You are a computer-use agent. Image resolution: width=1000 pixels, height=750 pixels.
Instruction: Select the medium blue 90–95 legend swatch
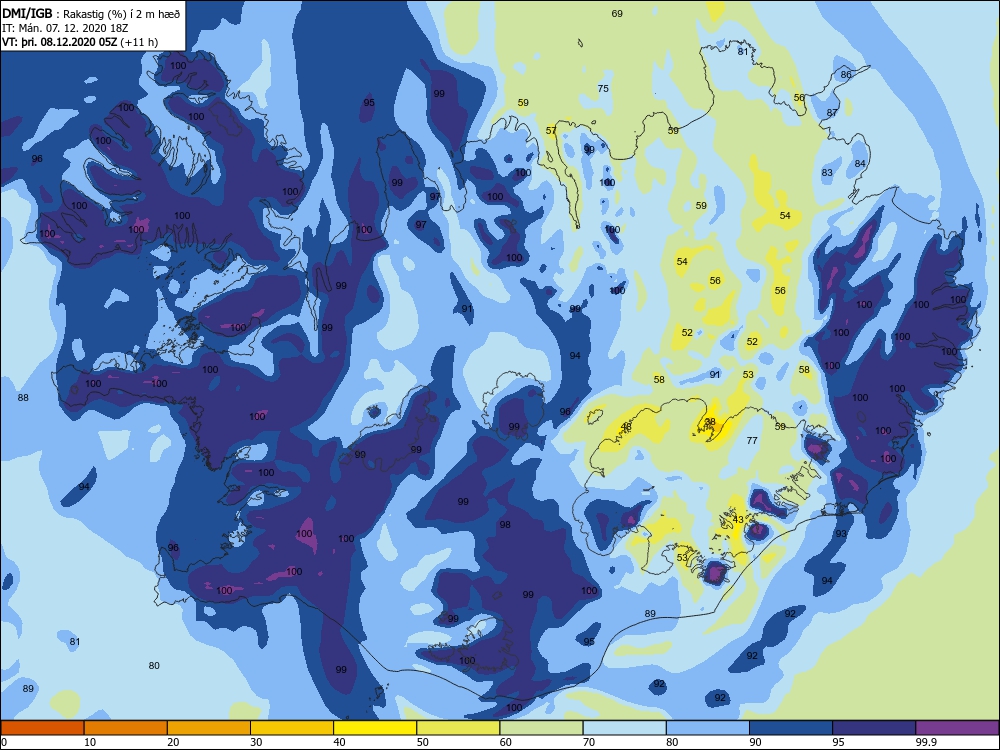[791, 728]
